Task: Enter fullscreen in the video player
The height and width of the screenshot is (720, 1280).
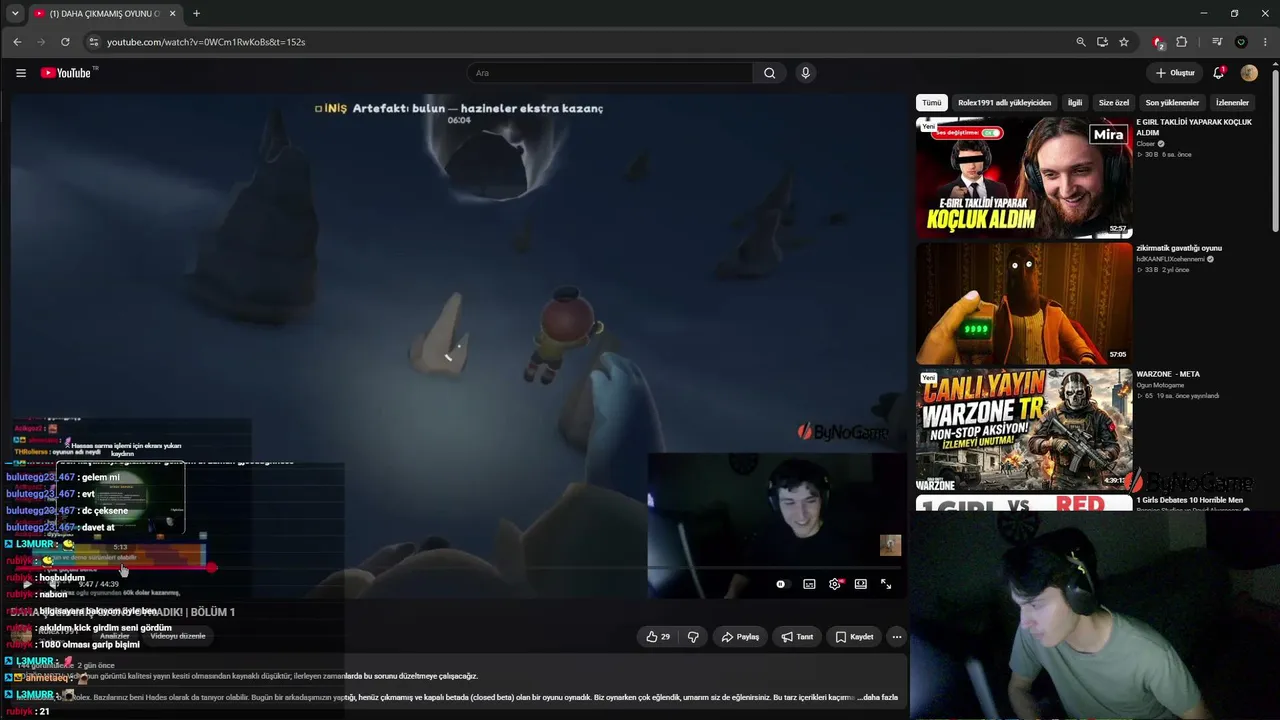Action: click(886, 584)
